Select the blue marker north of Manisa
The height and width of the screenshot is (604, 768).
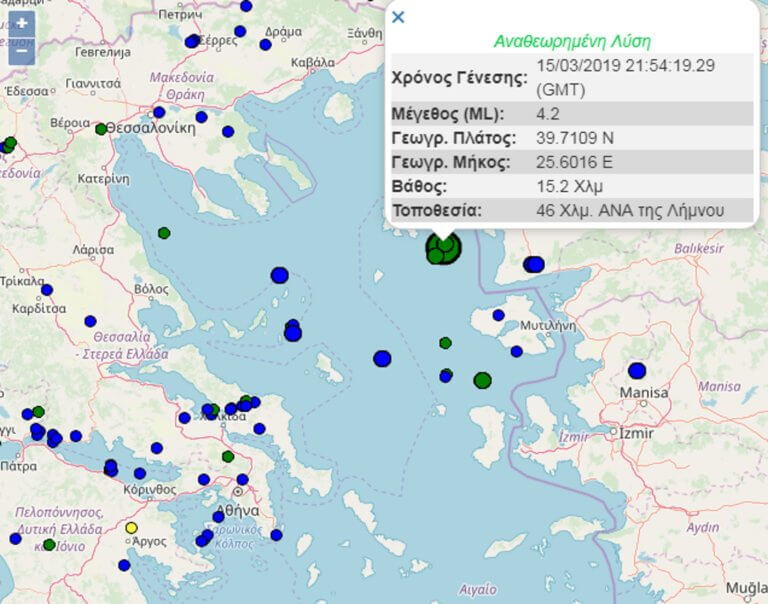637,371
